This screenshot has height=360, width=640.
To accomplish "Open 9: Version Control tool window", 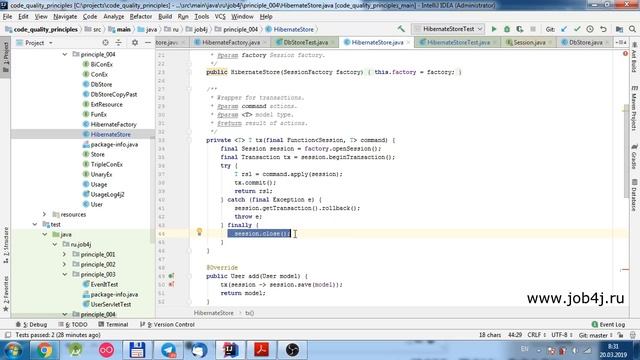I will [167, 324].
